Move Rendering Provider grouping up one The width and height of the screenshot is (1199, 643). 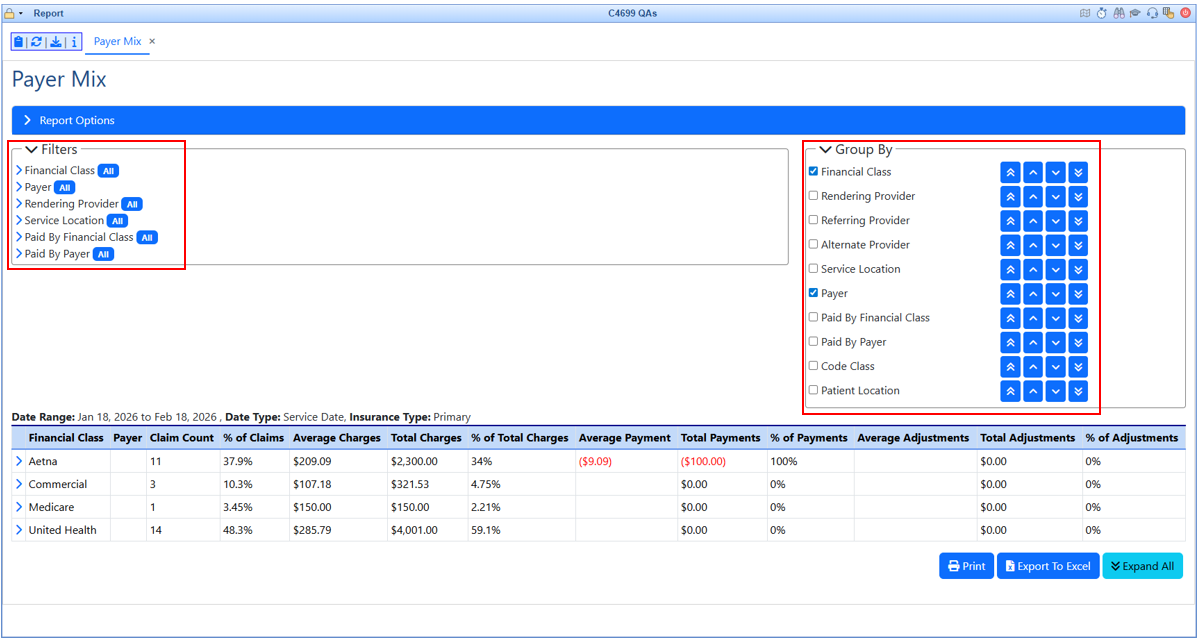[x=1033, y=196]
